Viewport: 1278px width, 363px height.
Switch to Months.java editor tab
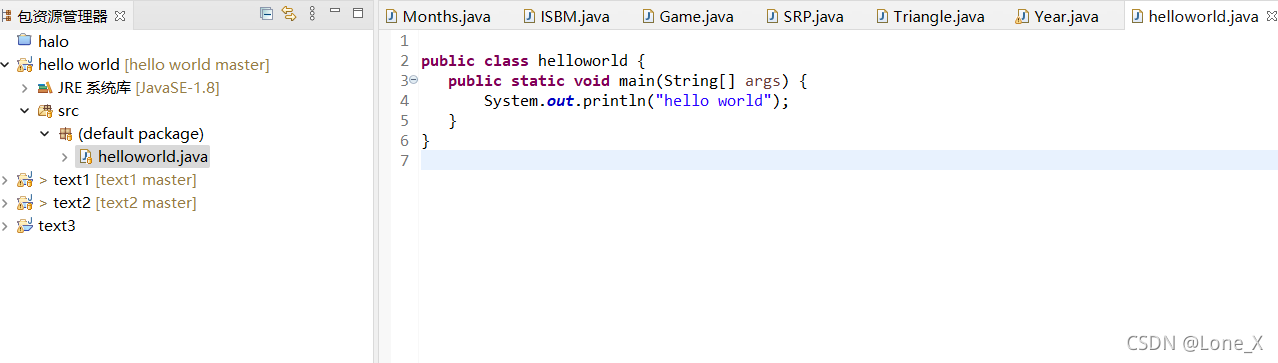pos(439,16)
